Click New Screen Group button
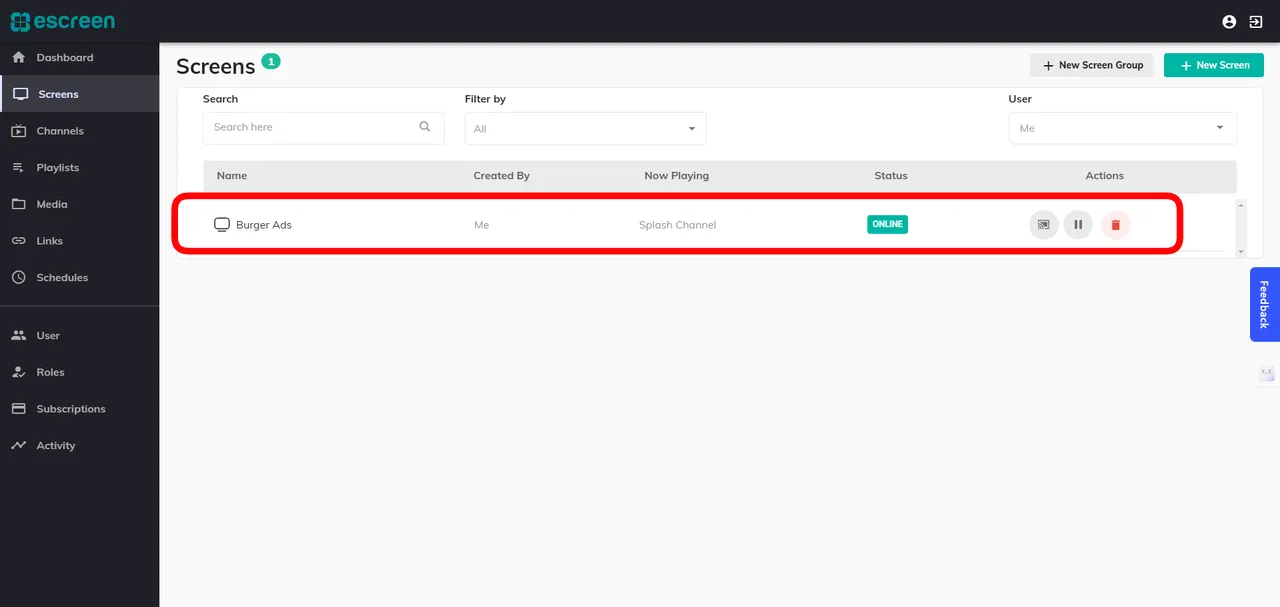 click(x=1092, y=64)
